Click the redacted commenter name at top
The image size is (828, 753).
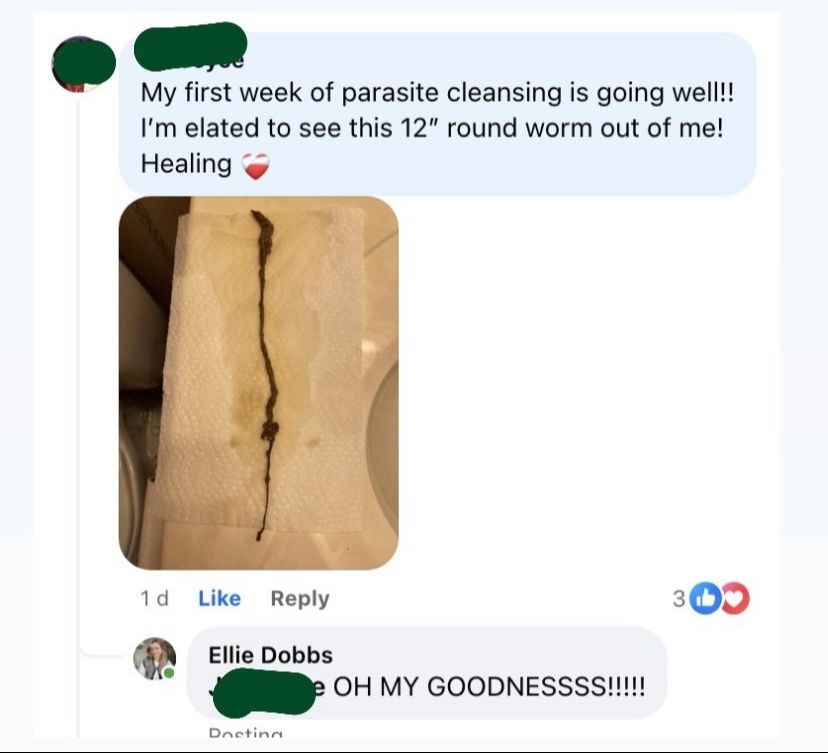[190, 46]
